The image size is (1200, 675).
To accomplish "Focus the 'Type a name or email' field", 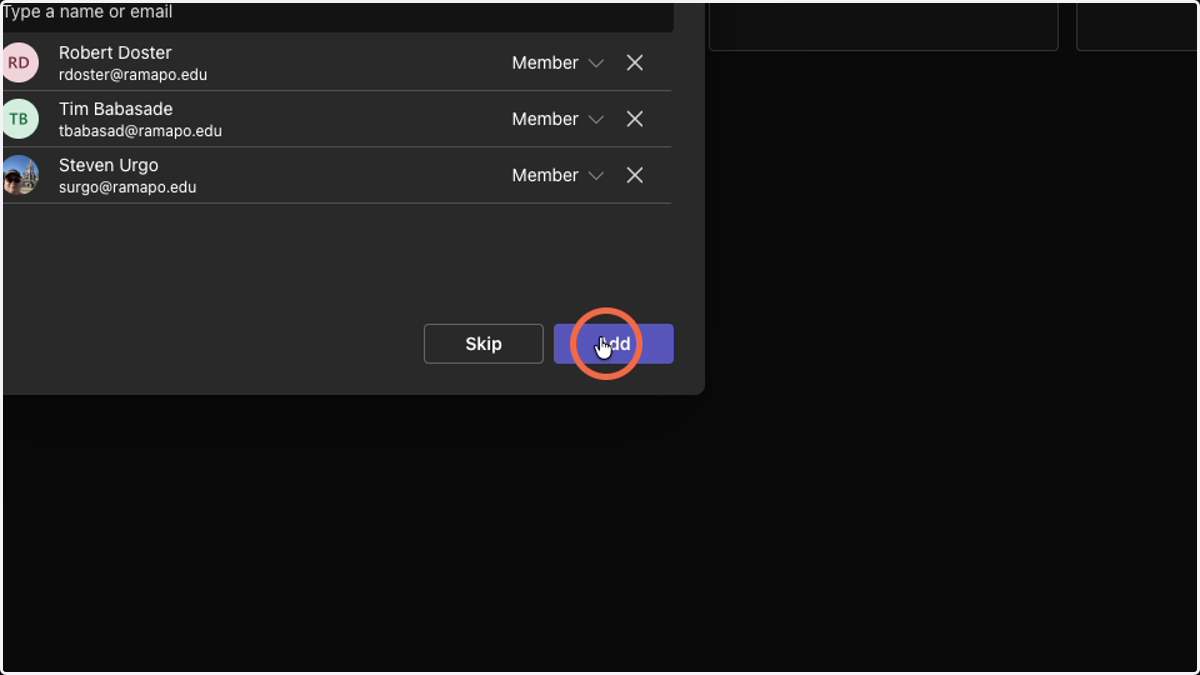I will tap(337, 15).
